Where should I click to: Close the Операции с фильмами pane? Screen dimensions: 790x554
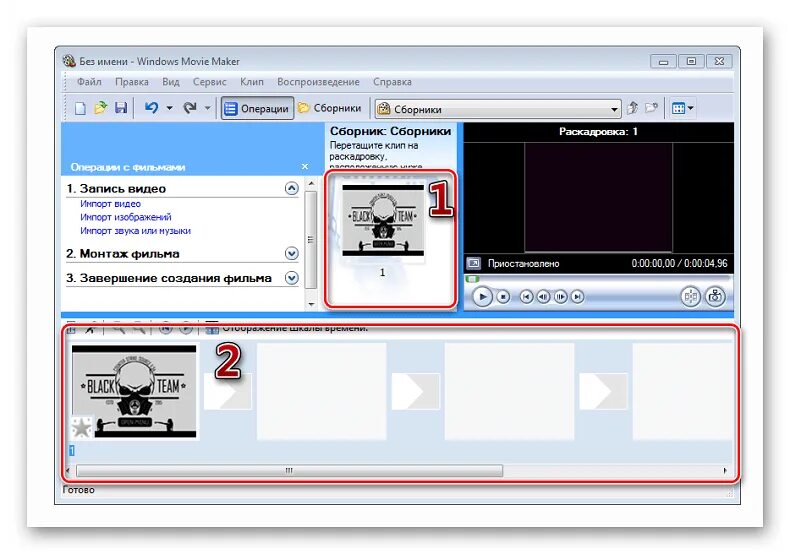click(305, 166)
